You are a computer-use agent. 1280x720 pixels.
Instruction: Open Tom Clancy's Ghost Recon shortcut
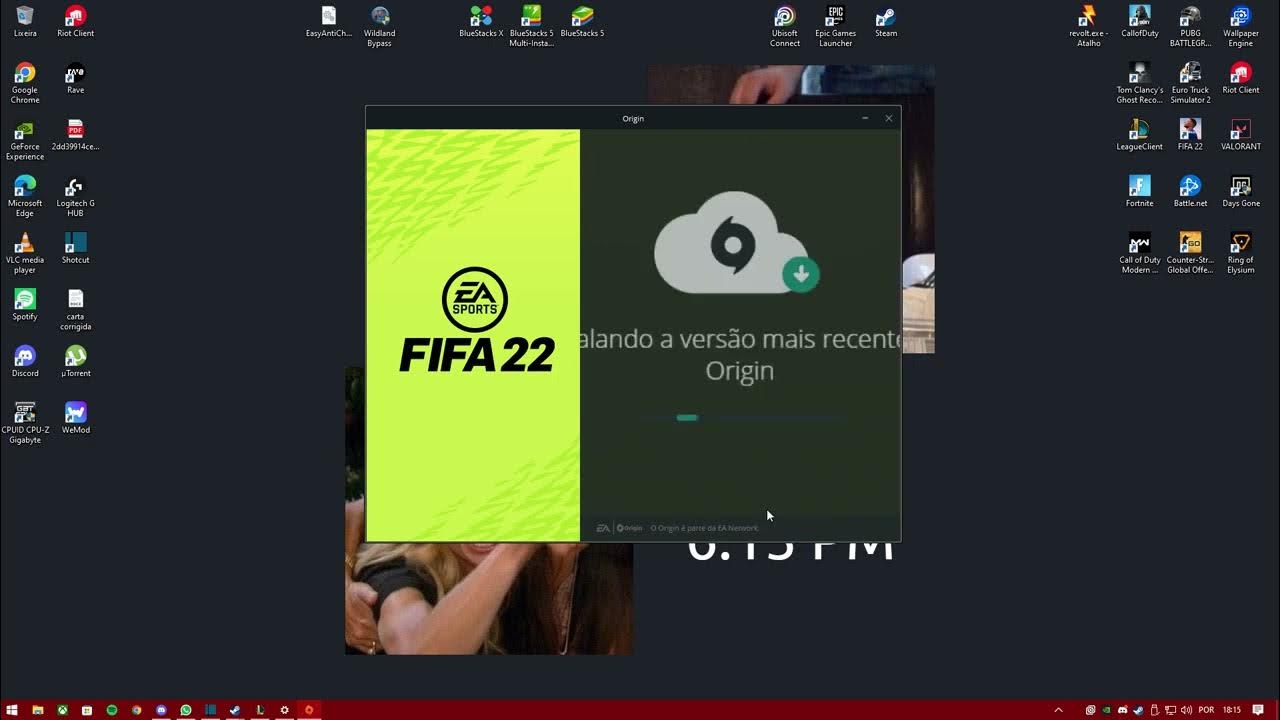click(1139, 83)
